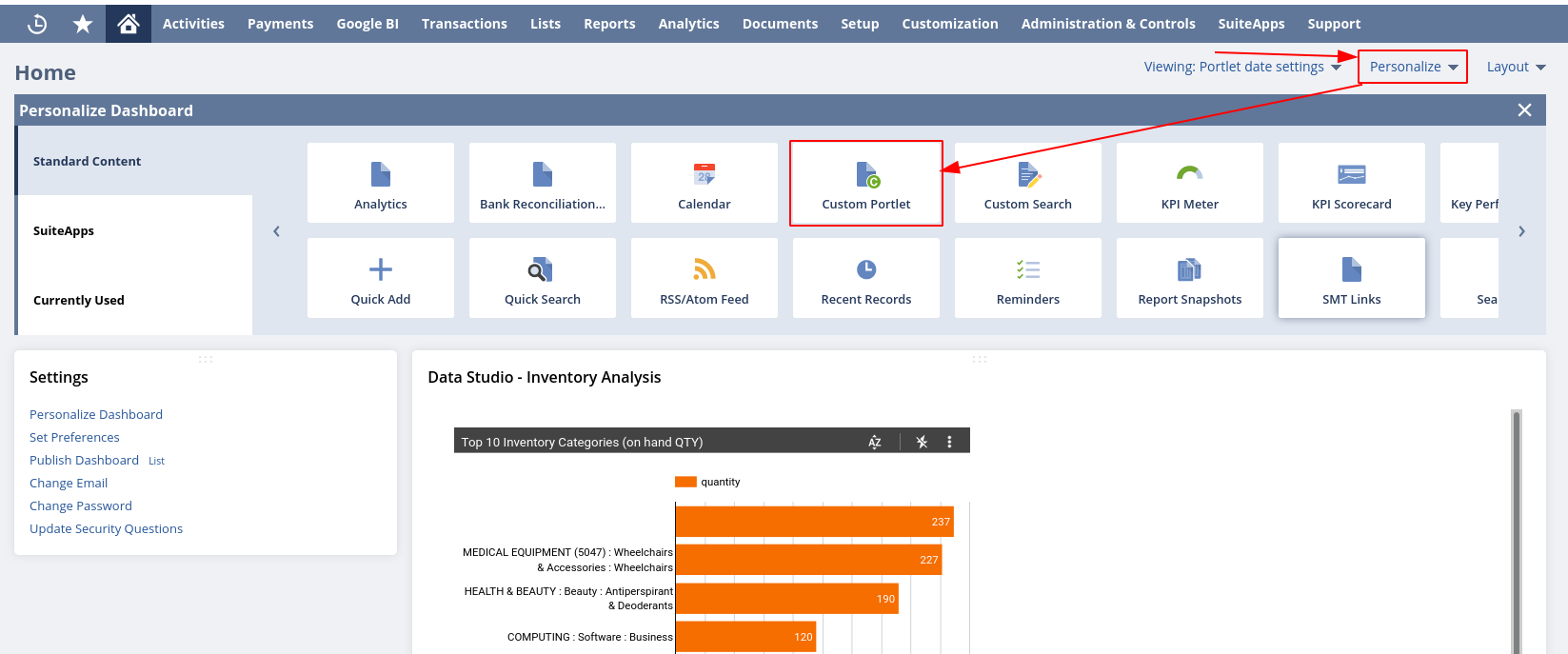Show more portlet tiles with right chevron

click(x=1521, y=231)
